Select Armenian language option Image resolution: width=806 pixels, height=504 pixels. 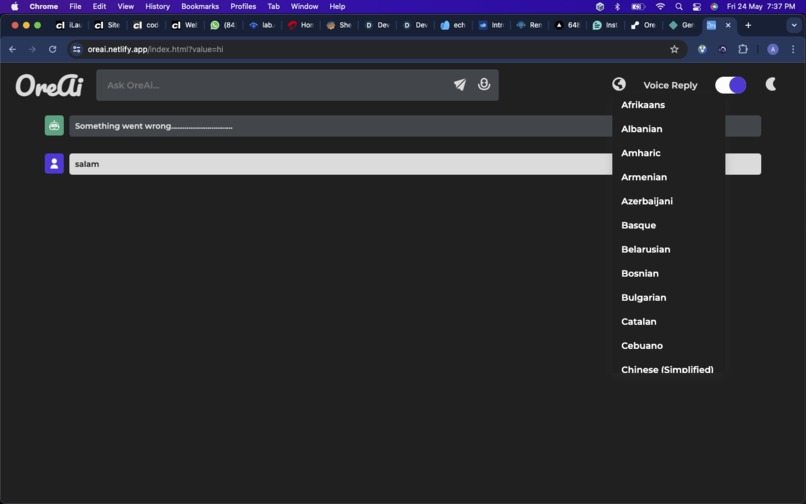coord(644,177)
